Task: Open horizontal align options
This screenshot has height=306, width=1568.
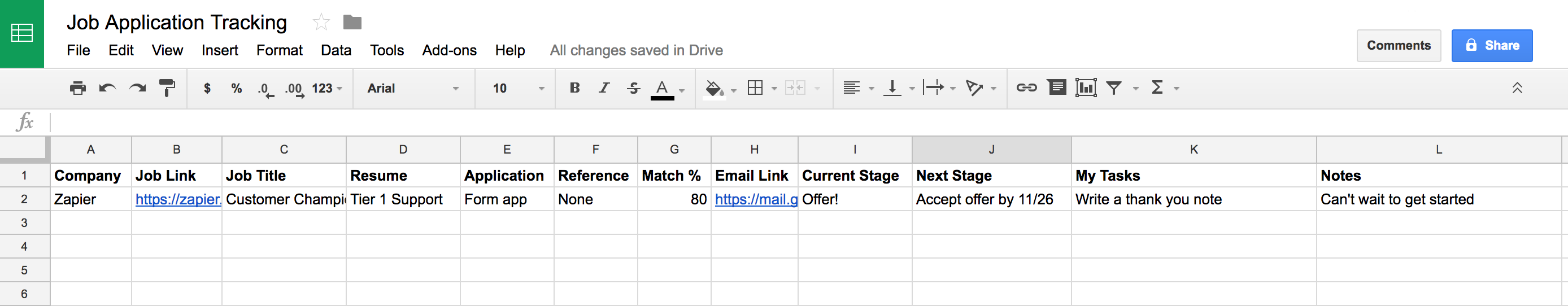Action: [852, 88]
